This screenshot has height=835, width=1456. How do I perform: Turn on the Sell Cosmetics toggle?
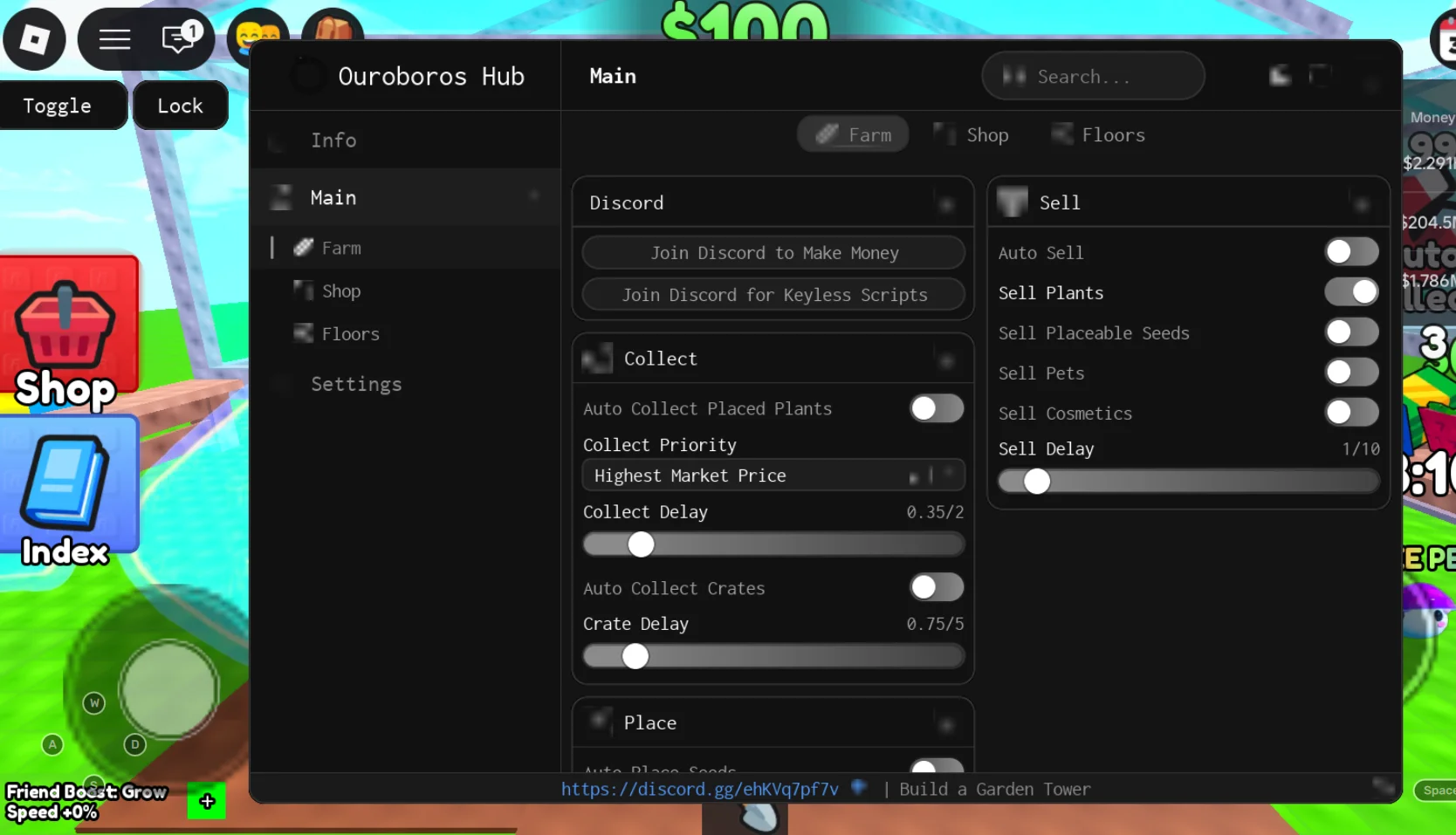click(x=1351, y=413)
